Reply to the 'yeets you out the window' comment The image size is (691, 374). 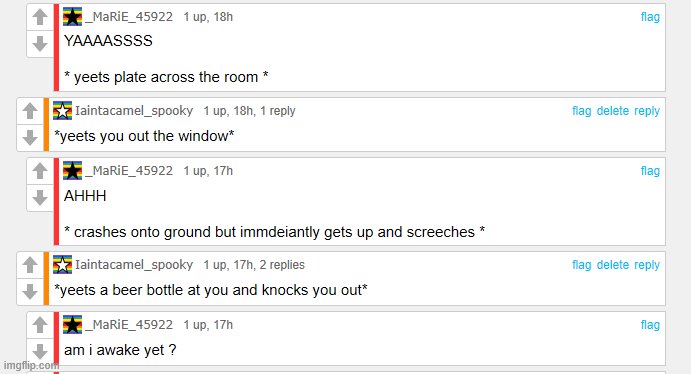point(647,111)
